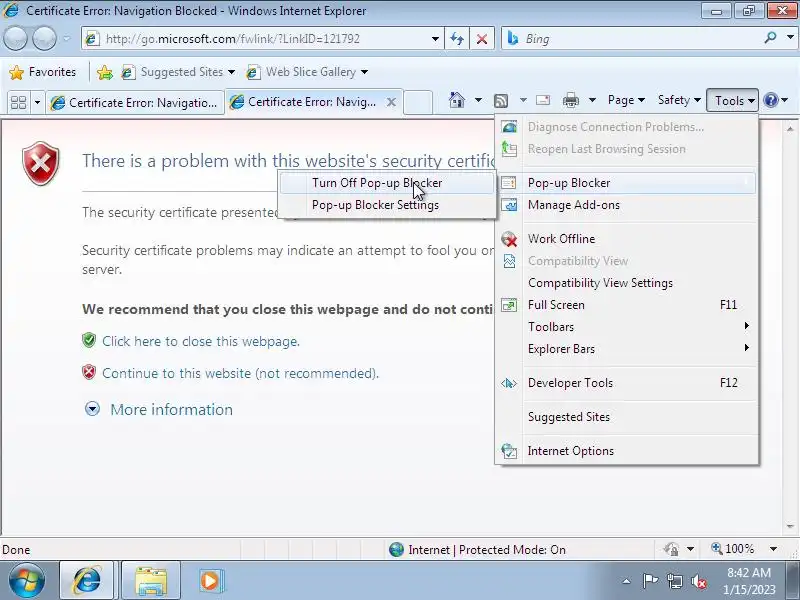800x600 pixels.
Task: Click the Manage Add-ons icon in the menu
Action: (509, 205)
